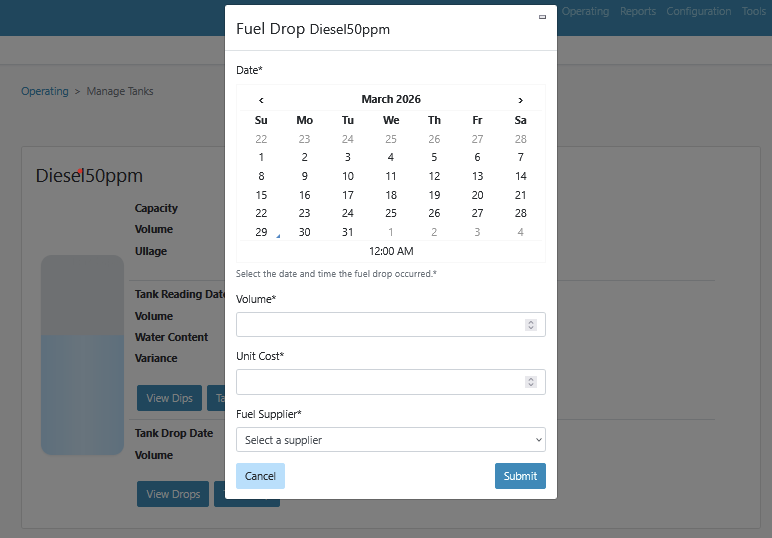This screenshot has width=772, height=538.
Task: Go to previous month in calendar
Action: 261,100
